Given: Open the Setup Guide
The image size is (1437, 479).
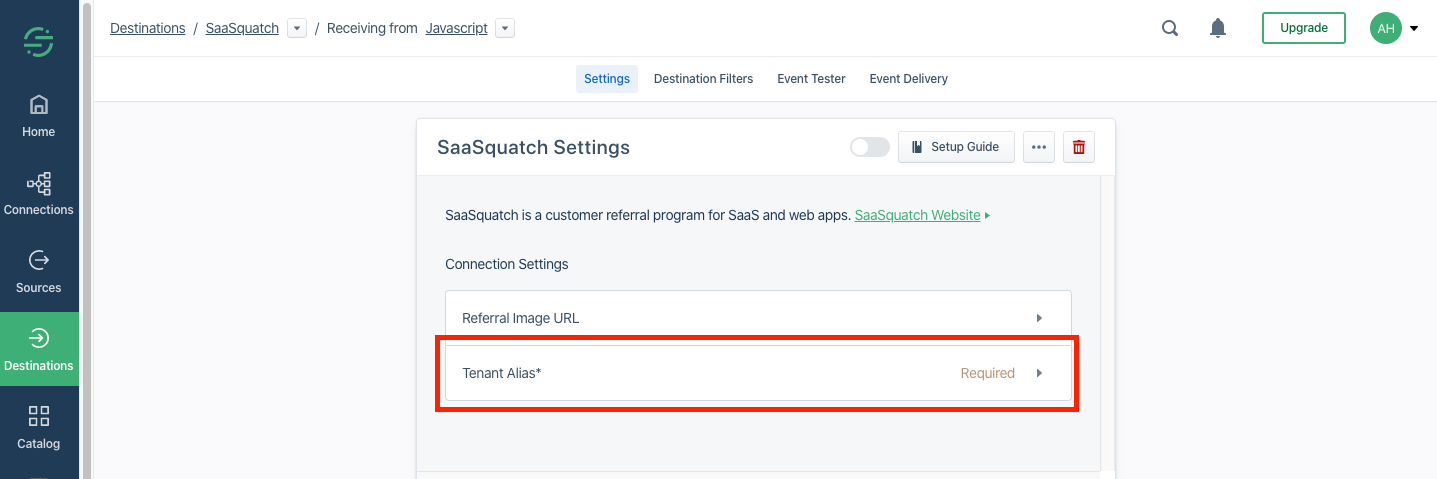Looking at the screenshot, I should [956, 147].
